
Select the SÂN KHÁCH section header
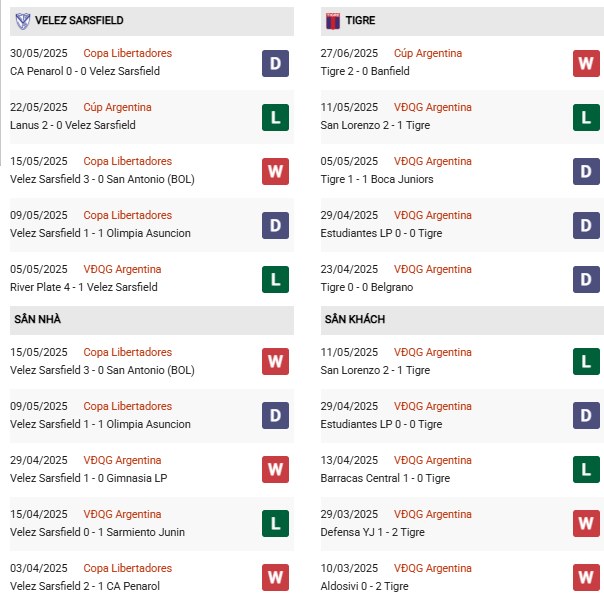tap(354, 319)
